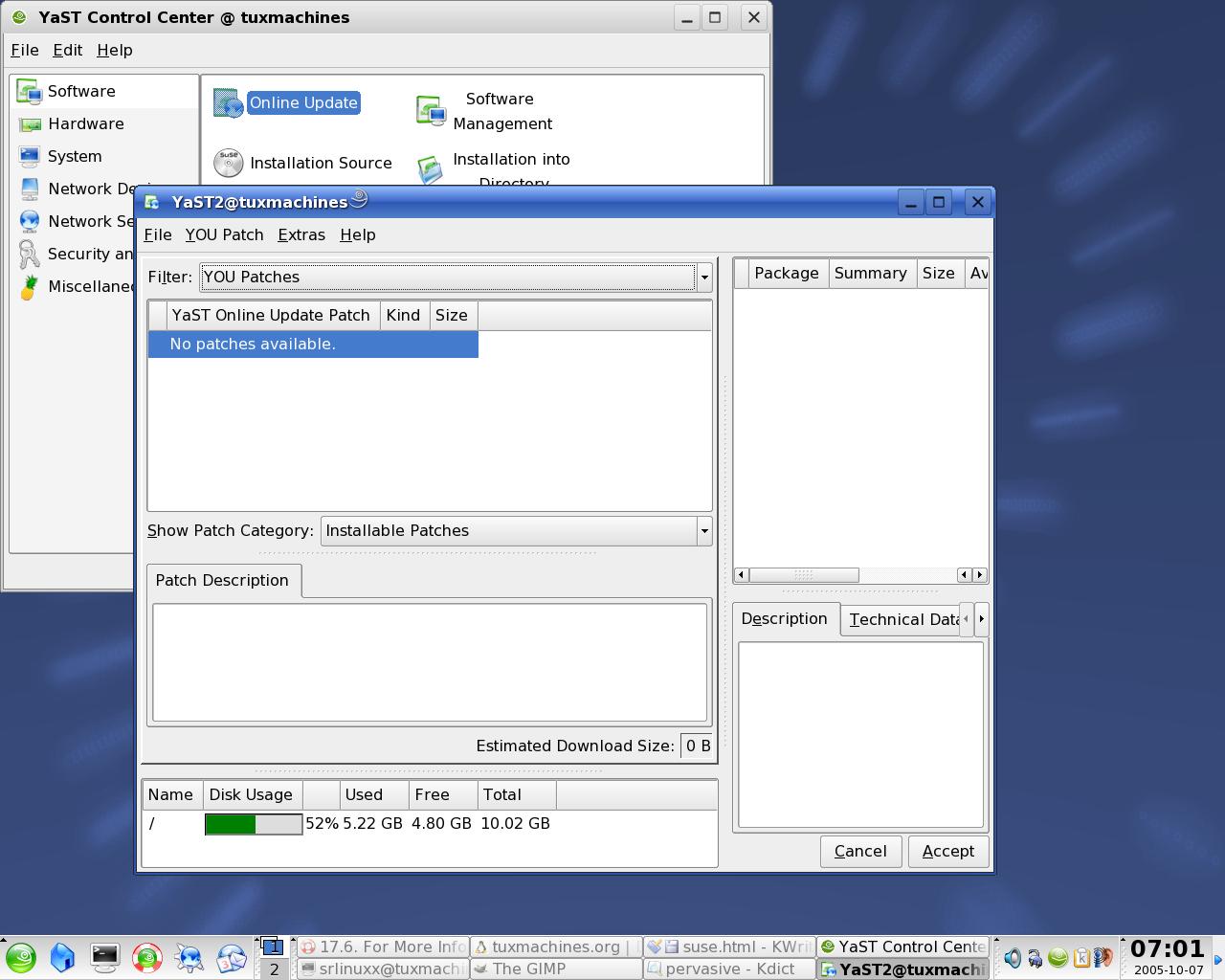Viewport: 1225px width, 980px height.
Task: Open File menu in YaST2 window
Action: [158, 234]
